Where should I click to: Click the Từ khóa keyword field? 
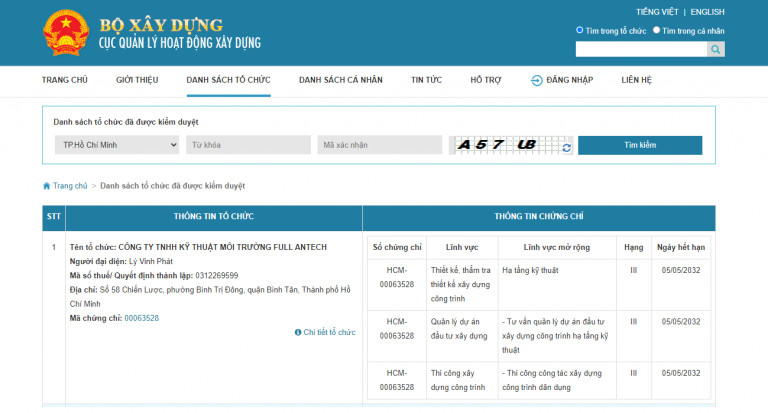click(248, 145)
